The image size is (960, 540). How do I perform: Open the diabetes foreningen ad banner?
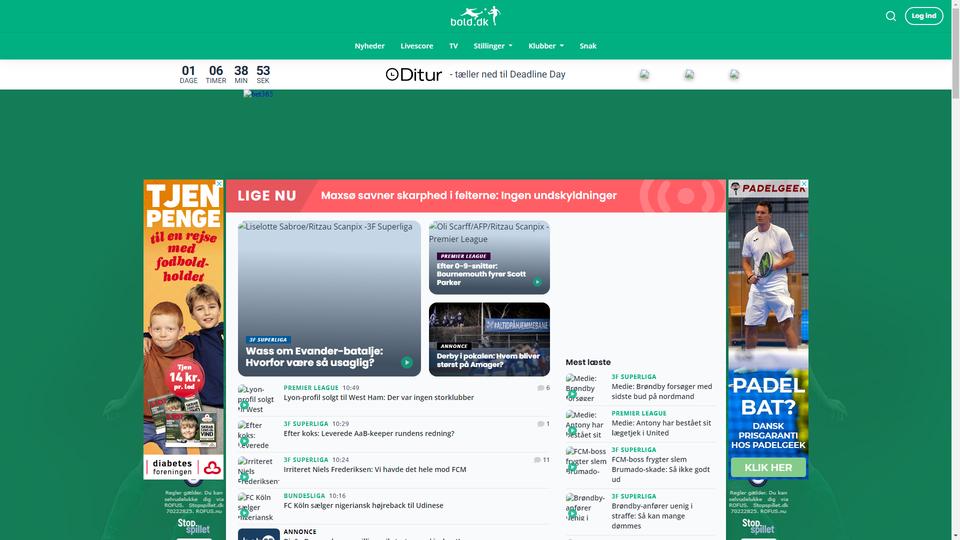pos(184,329)
